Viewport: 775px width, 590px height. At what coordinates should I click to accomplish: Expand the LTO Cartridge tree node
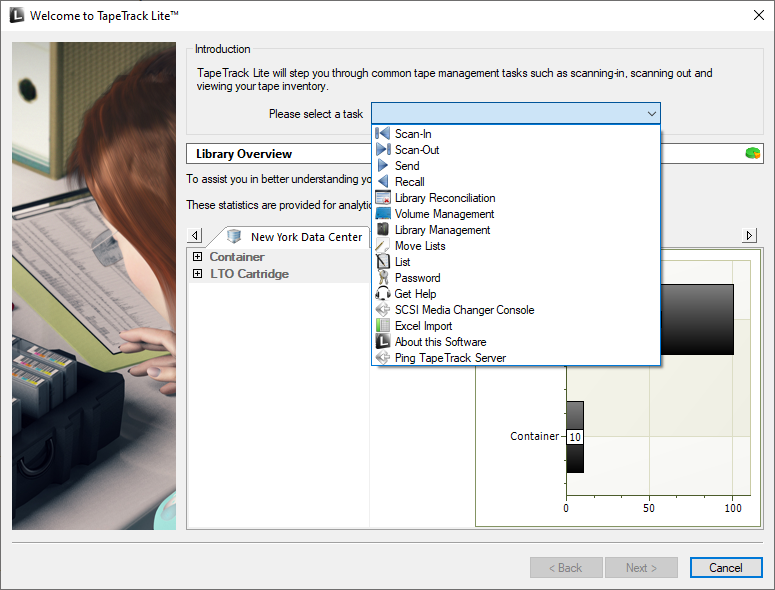point(197,273)
